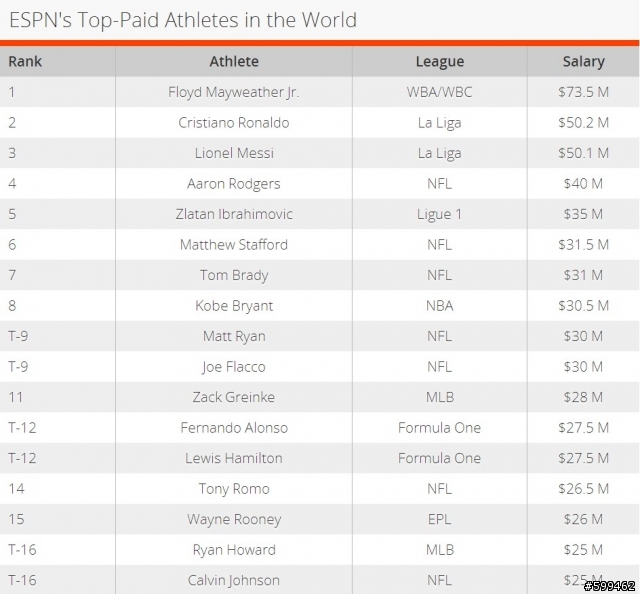
Task: Select the Athlete column header
Action: pos(234,61)
